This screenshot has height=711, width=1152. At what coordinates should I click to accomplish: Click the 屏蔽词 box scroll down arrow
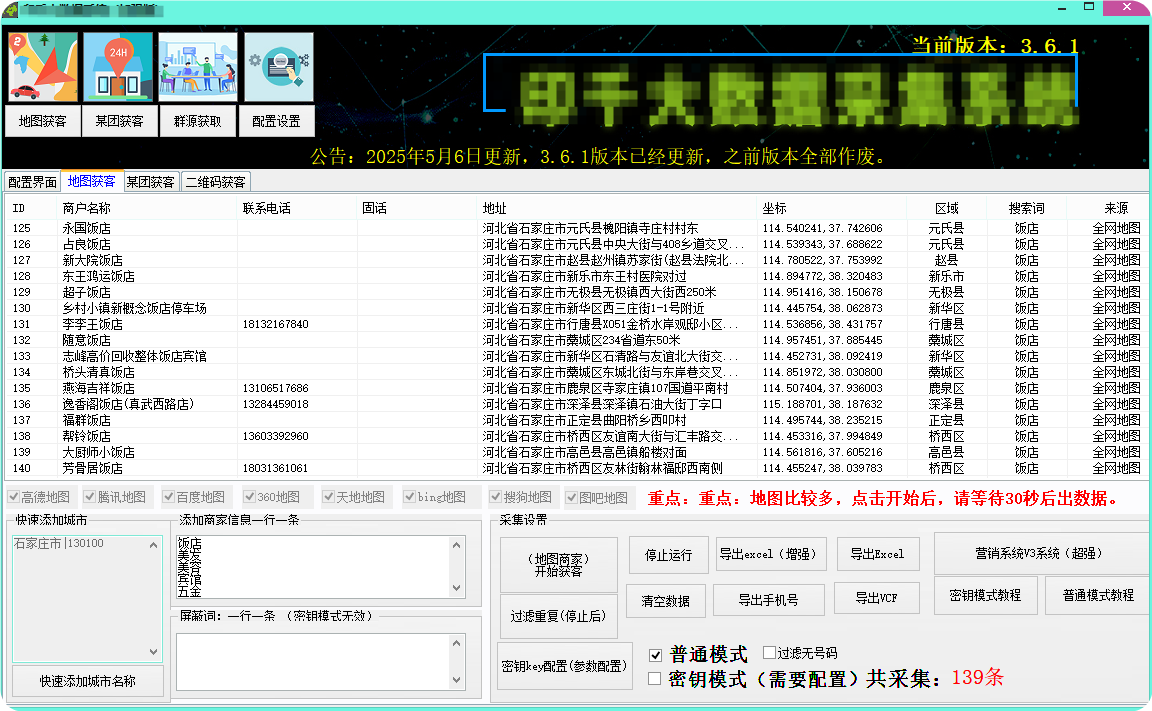click(x=456, y=680)
